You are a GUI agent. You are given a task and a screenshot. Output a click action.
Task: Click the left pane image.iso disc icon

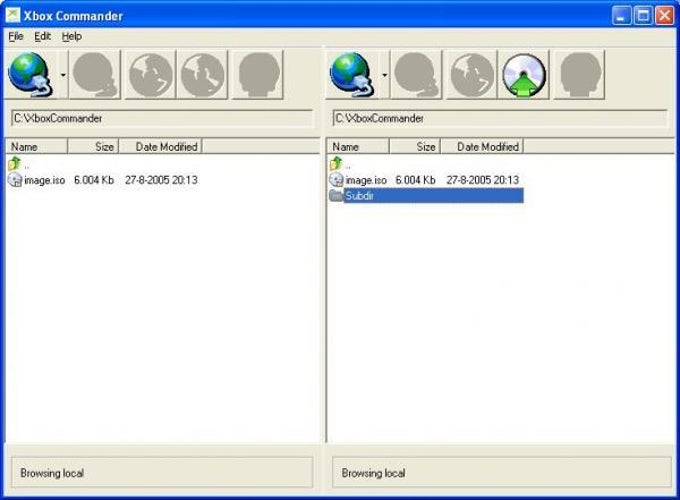point(15,180)
